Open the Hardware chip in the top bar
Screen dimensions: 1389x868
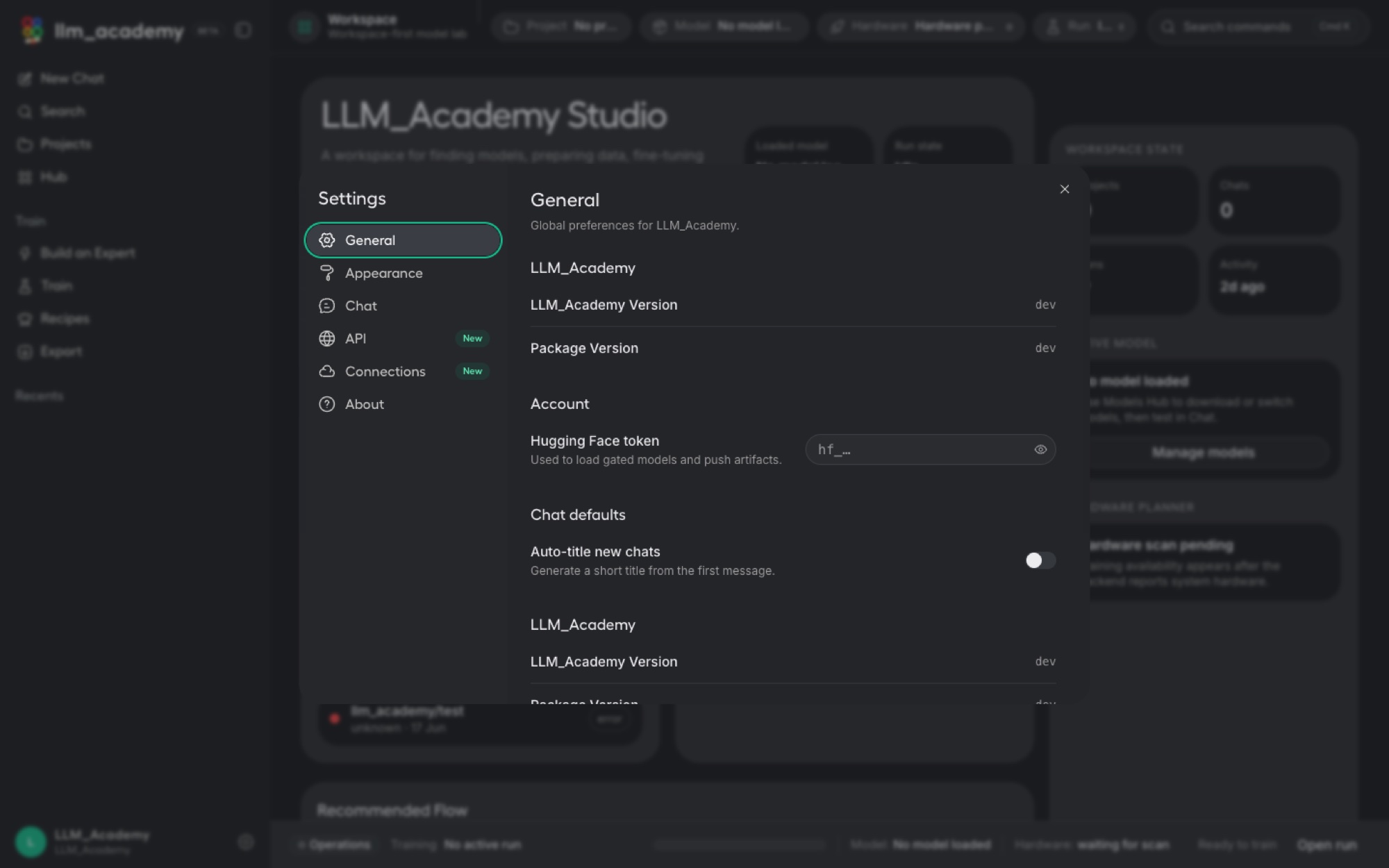pos(921,26)
